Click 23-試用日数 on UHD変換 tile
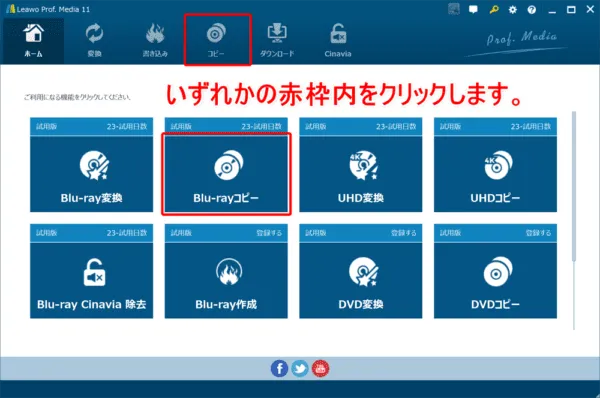The width and height of the screenshot is (600, 398). click(x=396, y=126)
